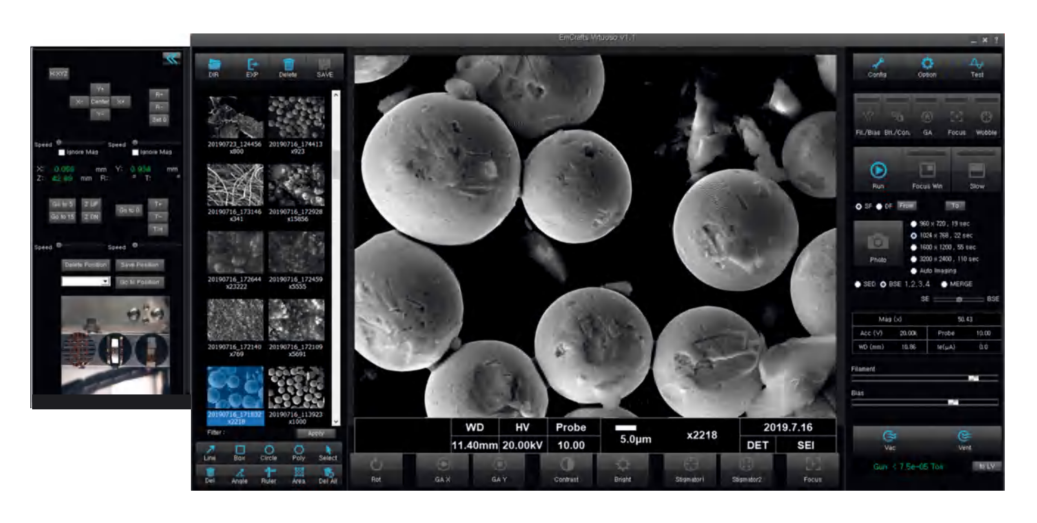The width and height of the screenshot is (1037, 523).
Task: Collapse the stage panel with double-arrow icon
Action: tap(172, 59)
